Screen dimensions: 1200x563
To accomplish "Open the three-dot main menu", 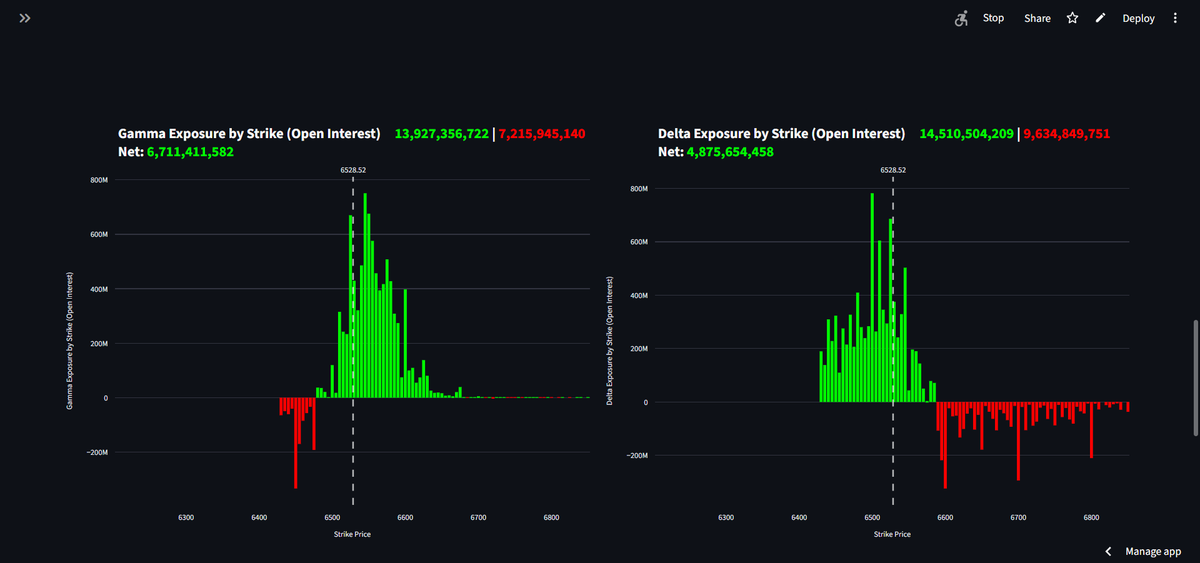I will click(1175, 18).
